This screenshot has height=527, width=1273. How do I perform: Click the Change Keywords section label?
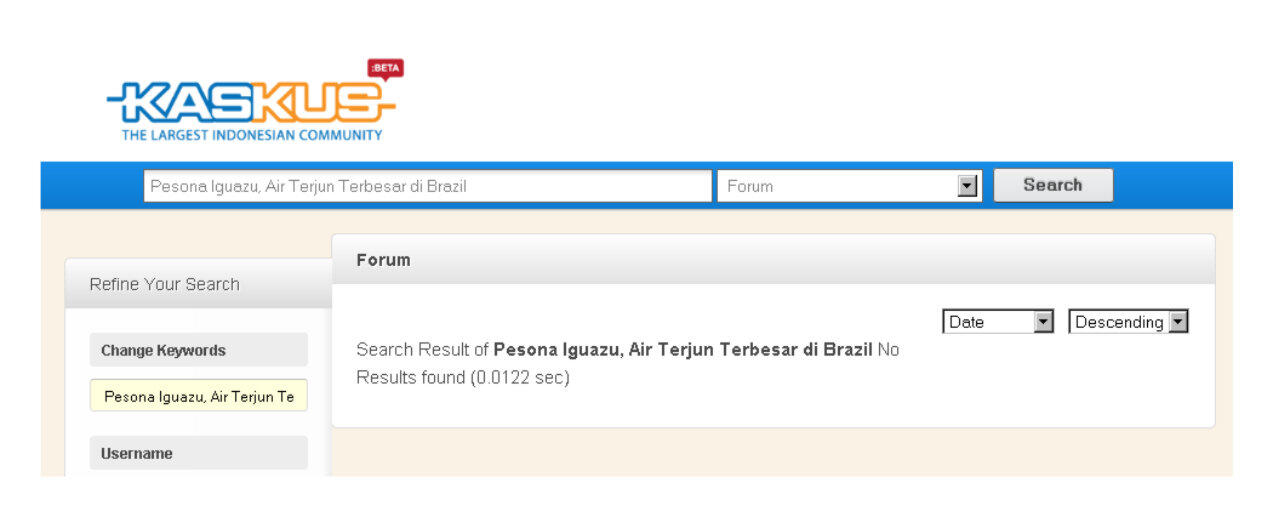click(199, 350)
